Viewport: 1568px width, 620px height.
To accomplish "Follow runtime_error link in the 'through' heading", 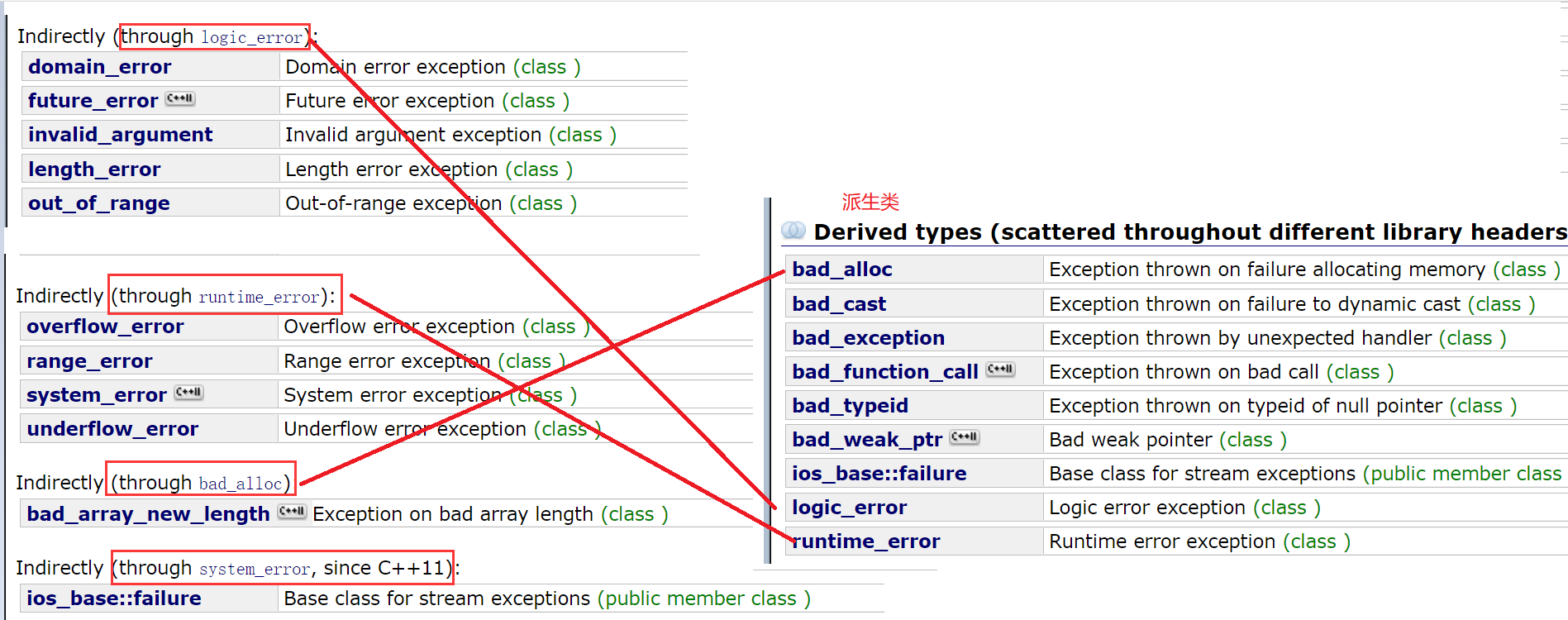I will pos(259,297).
